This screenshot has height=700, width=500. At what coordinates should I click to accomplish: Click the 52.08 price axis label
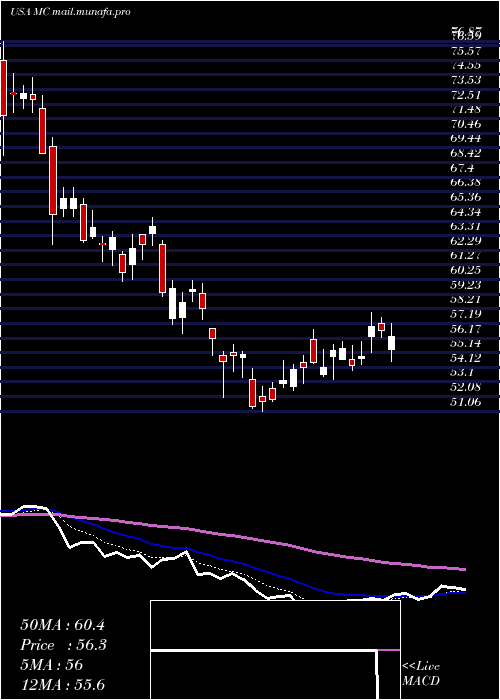tap(466, 387)
